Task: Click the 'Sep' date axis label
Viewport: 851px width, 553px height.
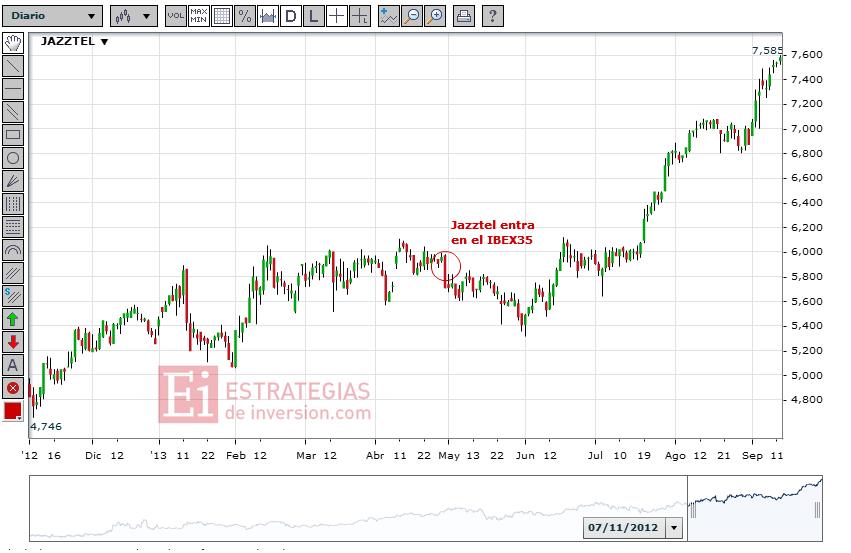Action: 752,456
